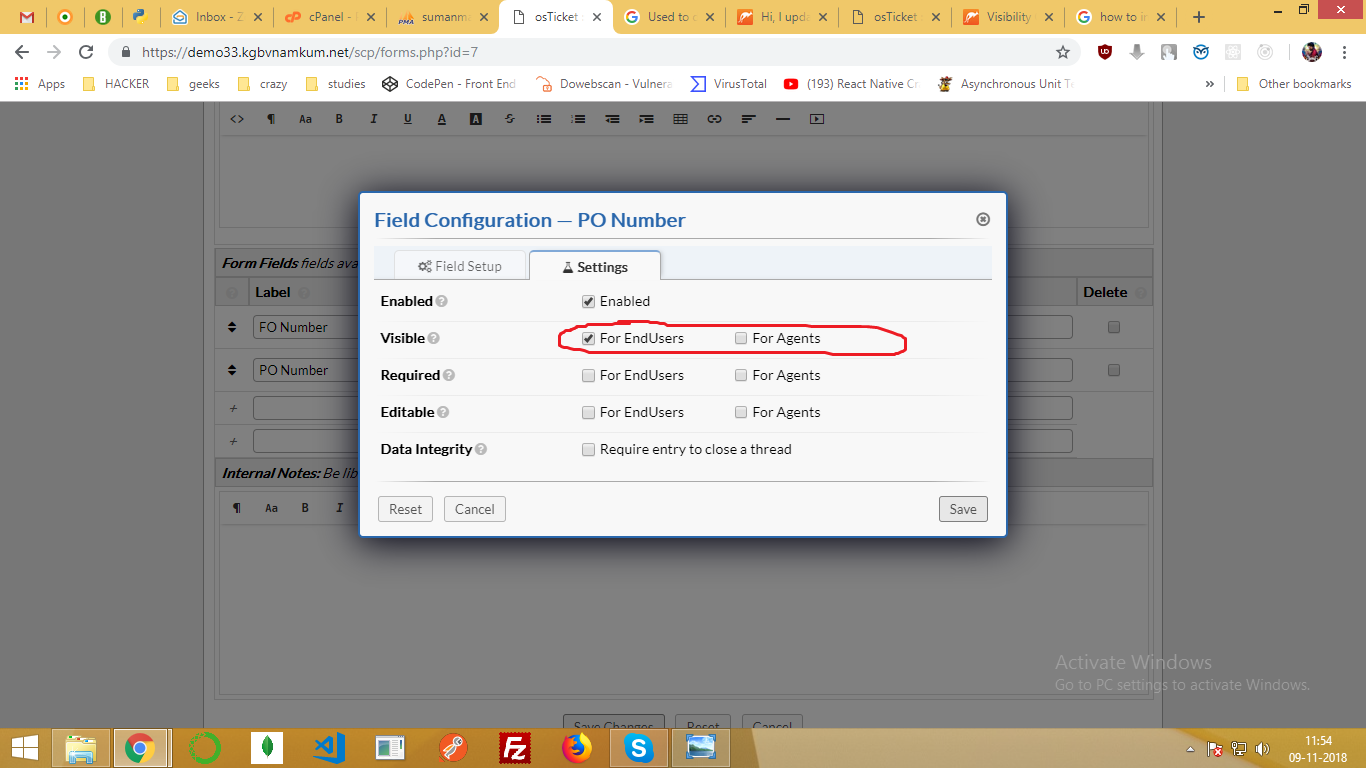Open the HTML code view icon
The width and height of the screenshot is (1366, 768).
pyautogui.click(x=236, y=118)
